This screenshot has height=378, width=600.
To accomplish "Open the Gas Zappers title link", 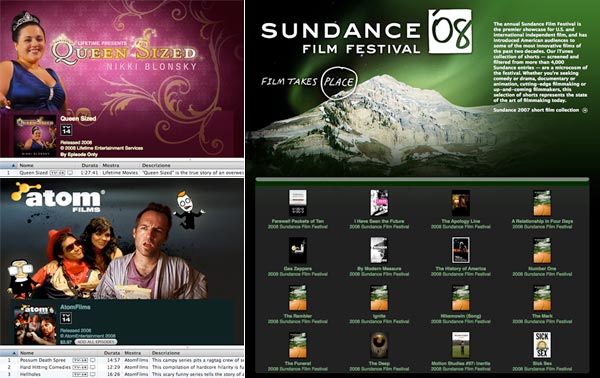I will 297,269.
